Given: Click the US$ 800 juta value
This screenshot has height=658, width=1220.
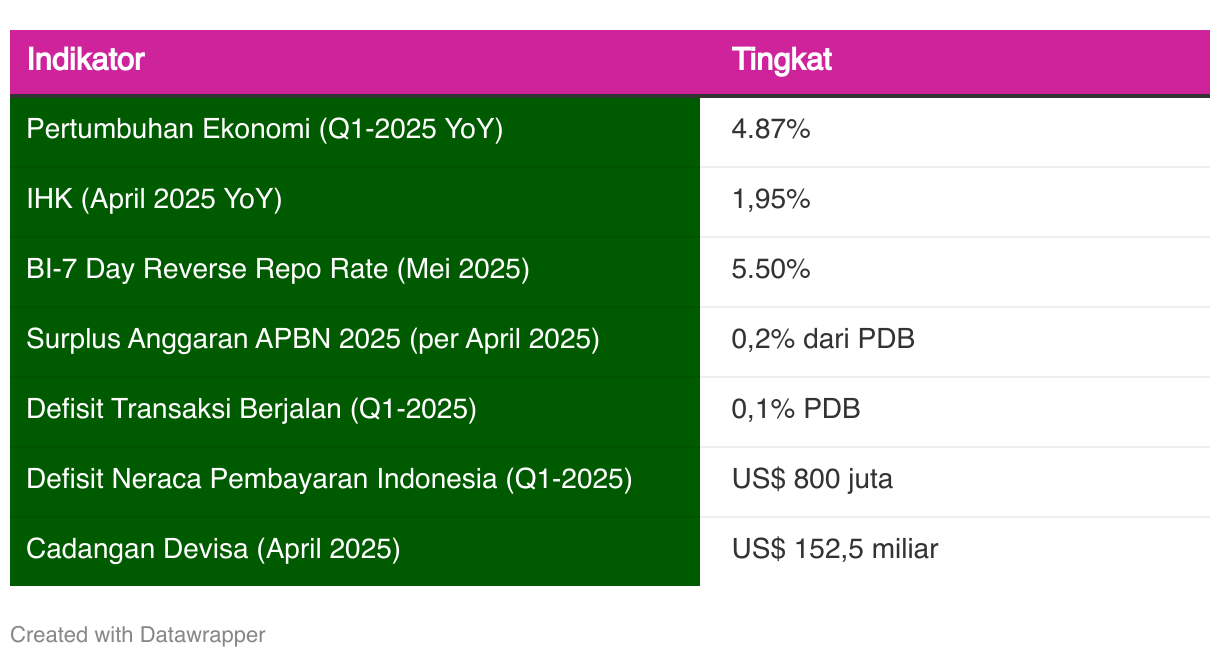Looking at the screenshot, I should click(812, 479).
